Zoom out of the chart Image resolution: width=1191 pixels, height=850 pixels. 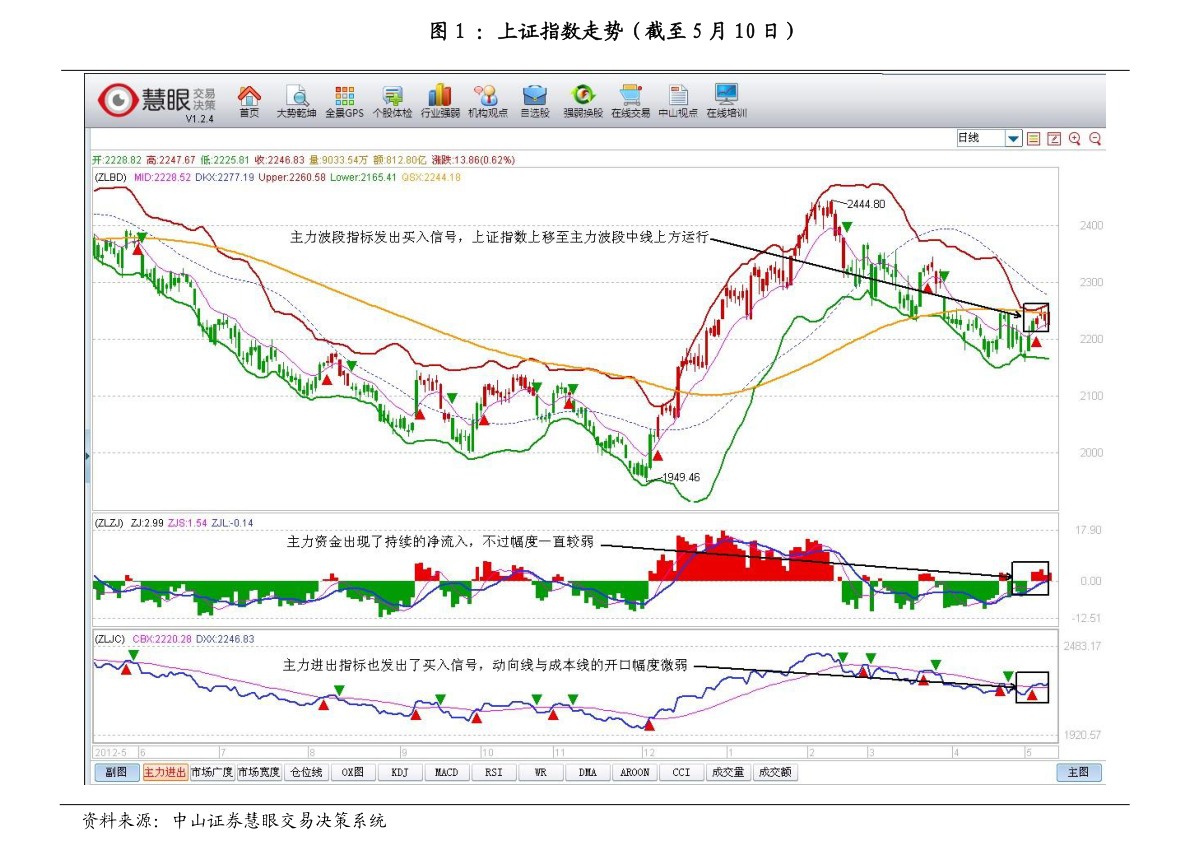click(1095, 138)
